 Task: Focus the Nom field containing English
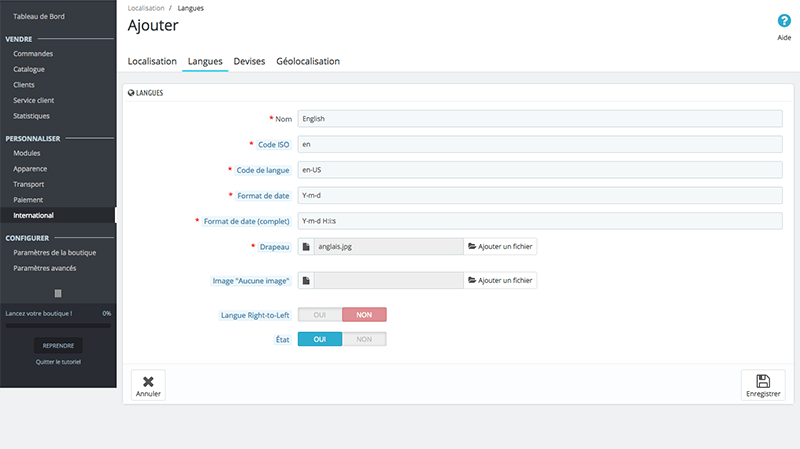(540, 119)
